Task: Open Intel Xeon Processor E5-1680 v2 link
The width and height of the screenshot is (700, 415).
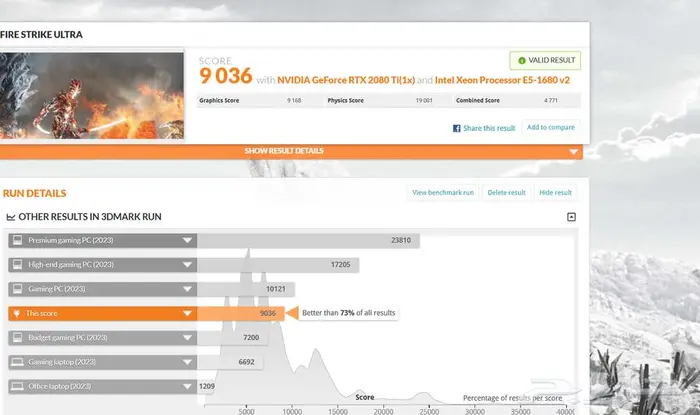Action: click(x=502, y=80)
